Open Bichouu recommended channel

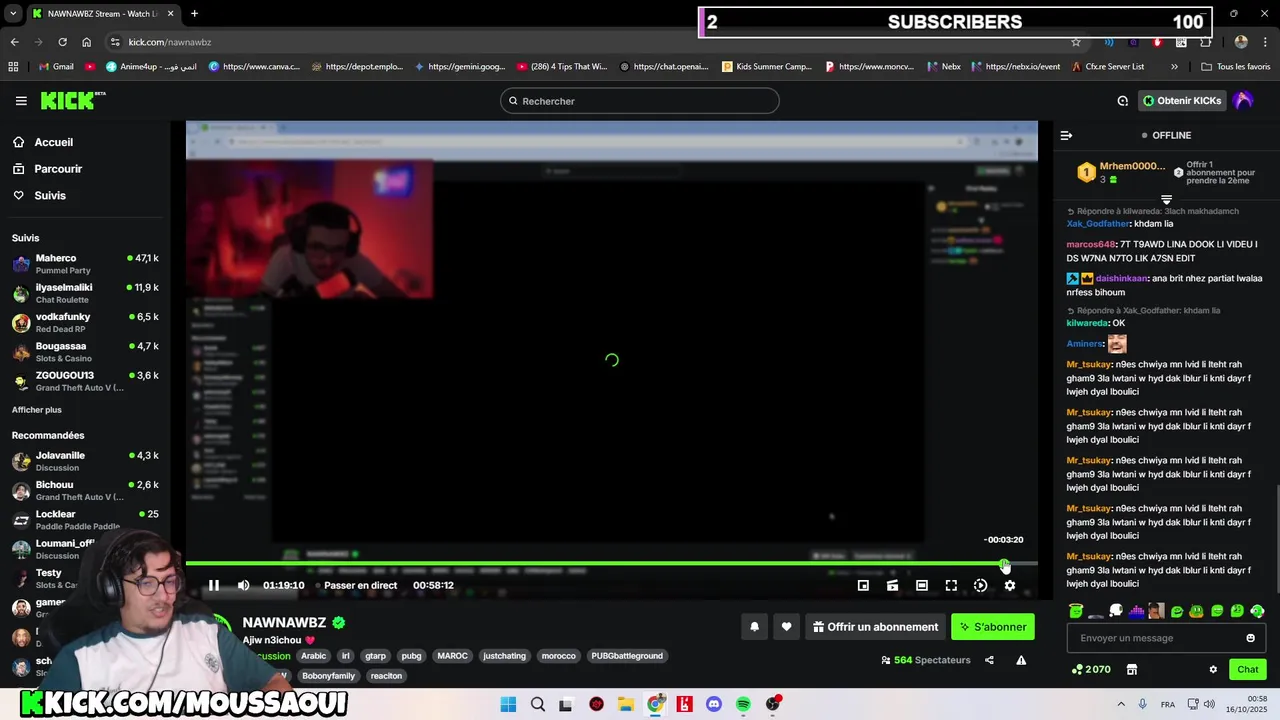pos(85,490)
